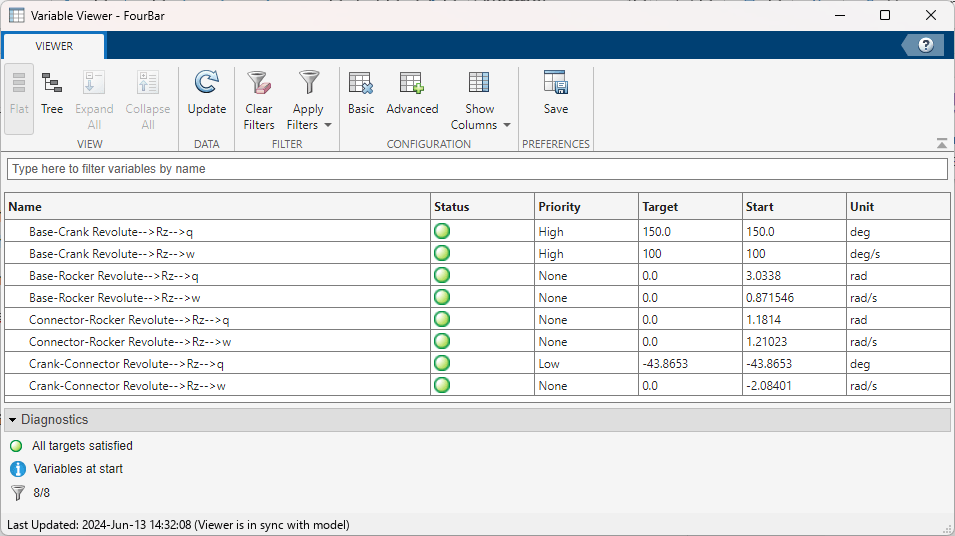955x536 pixels.
Task: Open Apply Filters dropdown
Action: [x=309, y=100]
